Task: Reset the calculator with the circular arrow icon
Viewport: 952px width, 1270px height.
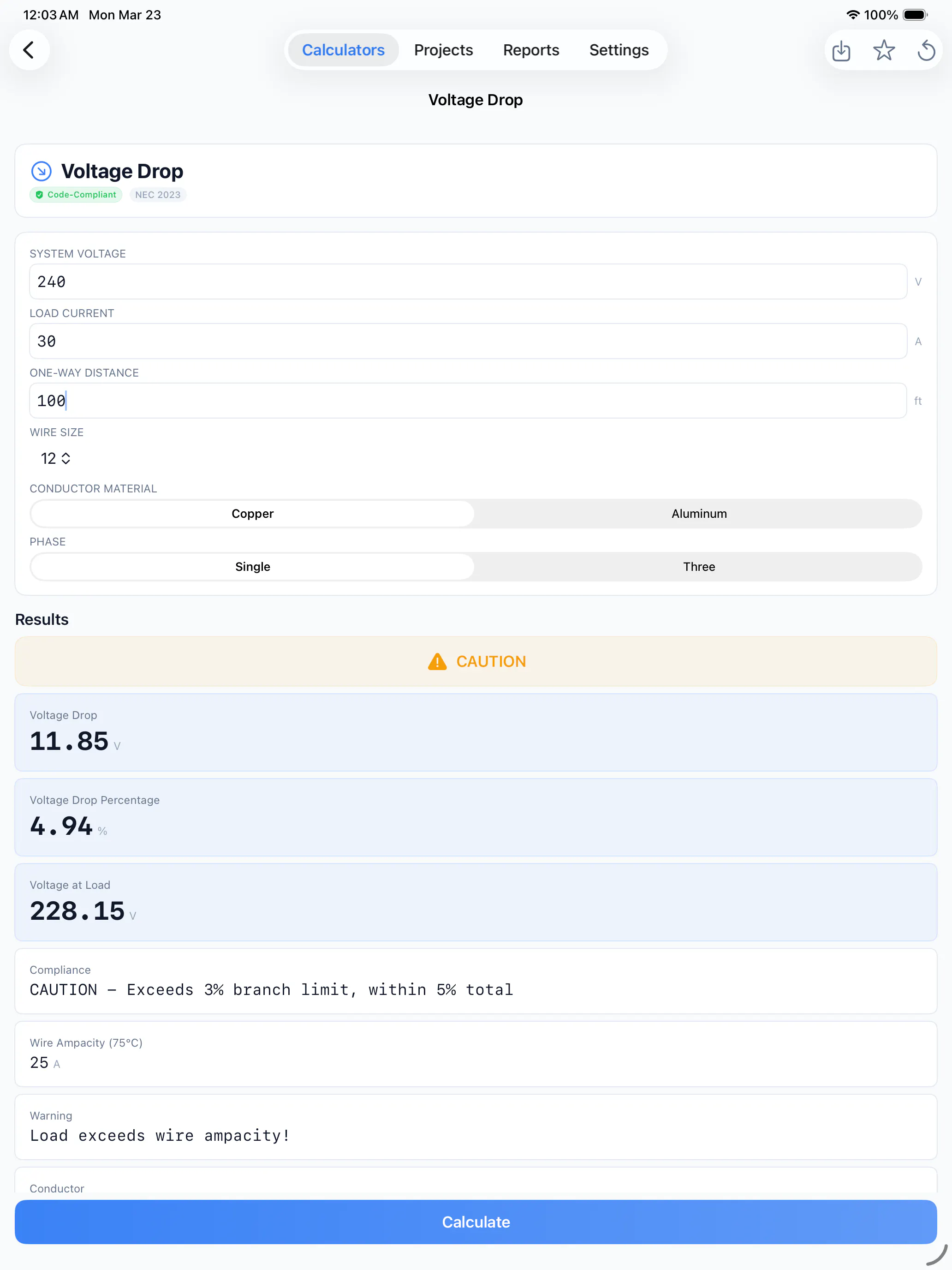Action: (926, 50)
